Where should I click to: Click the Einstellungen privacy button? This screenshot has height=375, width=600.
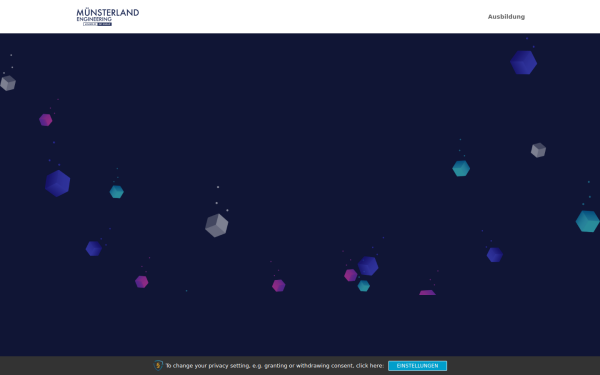tap(417, 366)
